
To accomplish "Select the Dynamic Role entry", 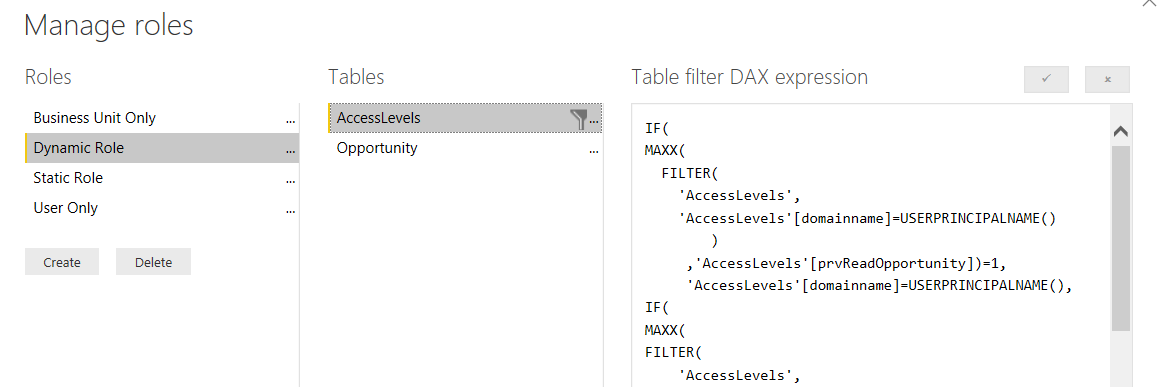I will click(x=162, y=148).
